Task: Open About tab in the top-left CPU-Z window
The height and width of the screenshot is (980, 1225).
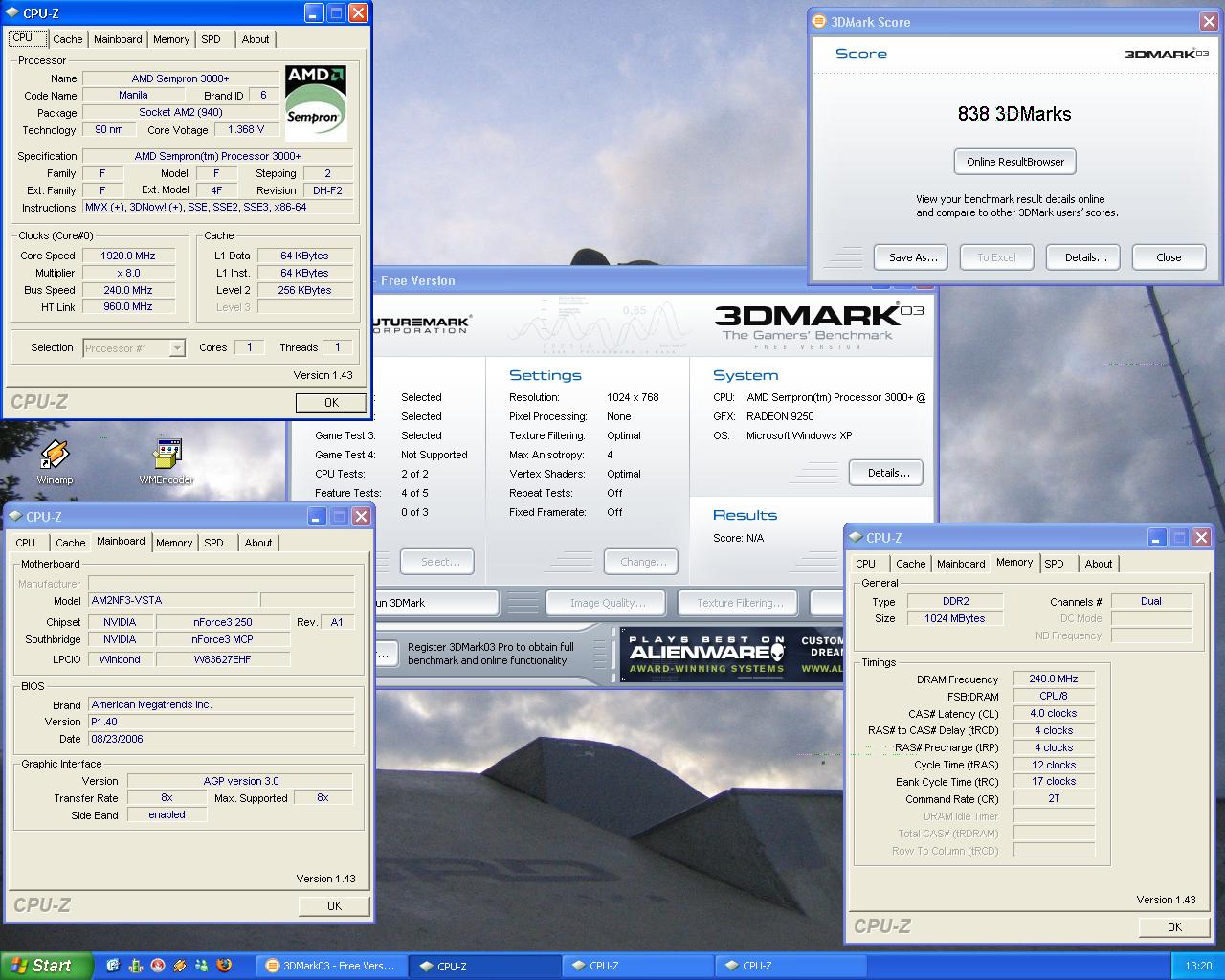Action: pyautogui.click(x=256, y=39)
